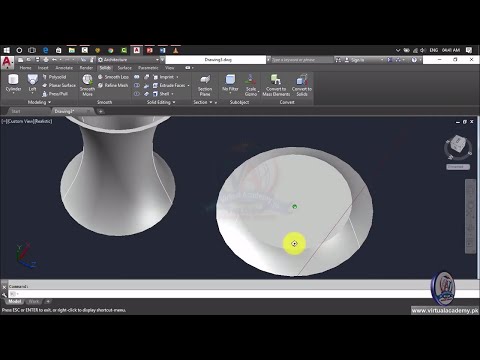This screenshot has height=360, width=480.
Task: Open the Sign In dropdown arrow
Action: pos(382,60)
